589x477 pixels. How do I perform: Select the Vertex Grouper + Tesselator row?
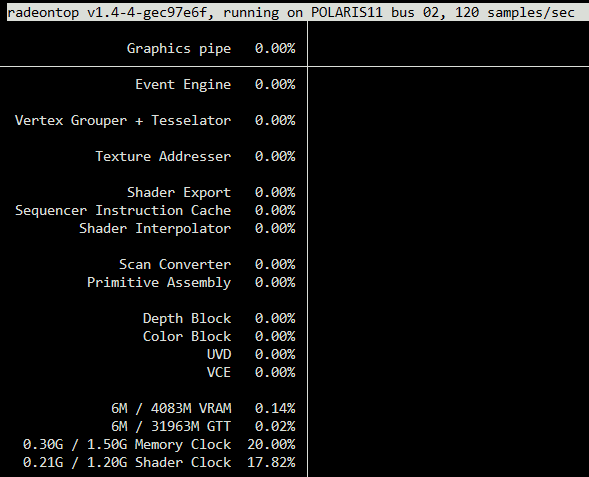coord(155,121)
